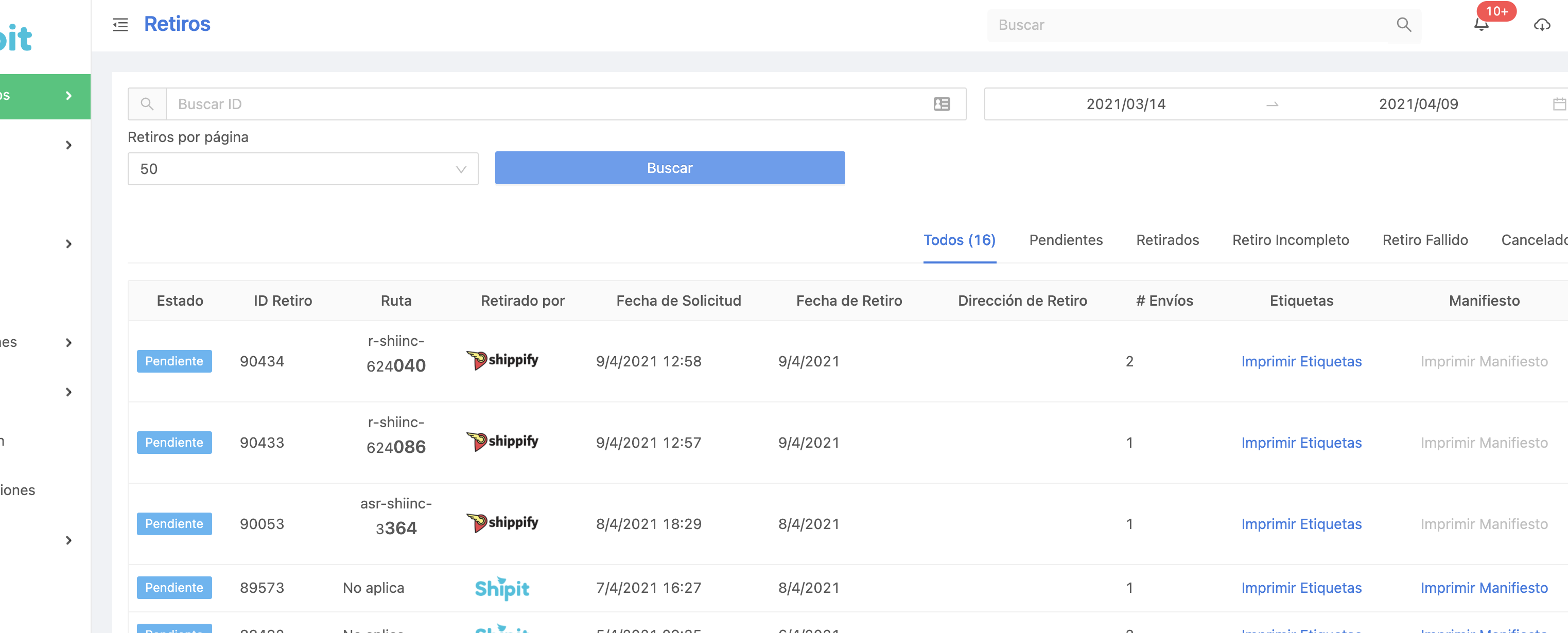Click the Buscar ID magnifier icon

point(147,104)
